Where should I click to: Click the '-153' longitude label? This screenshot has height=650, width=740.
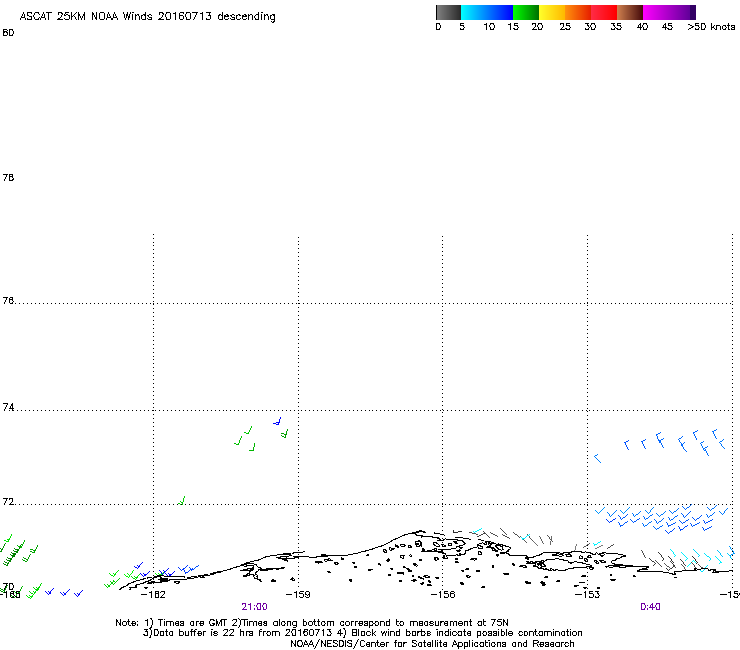click(587, 594)
